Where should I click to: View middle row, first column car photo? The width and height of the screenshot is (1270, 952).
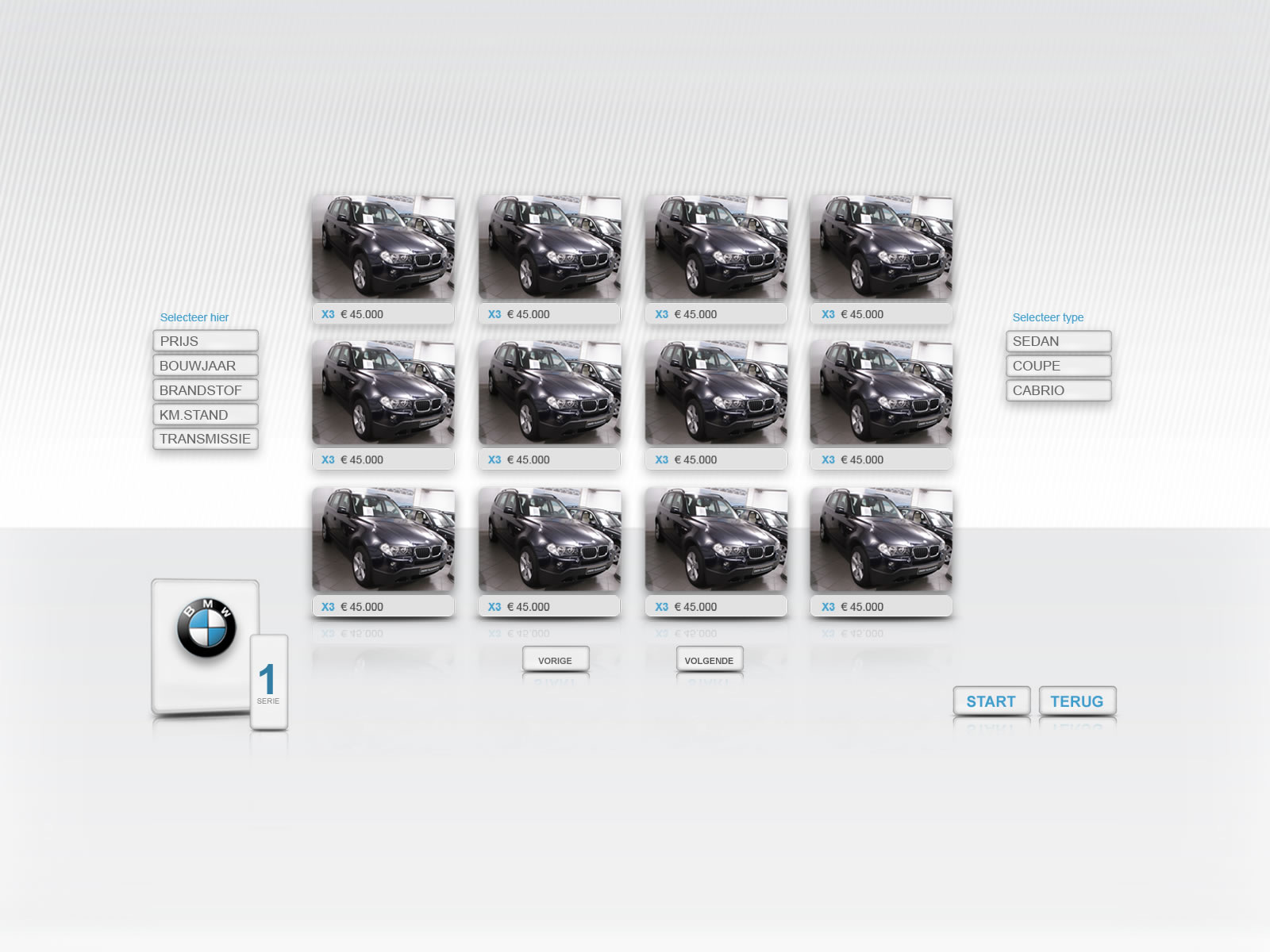383,393
